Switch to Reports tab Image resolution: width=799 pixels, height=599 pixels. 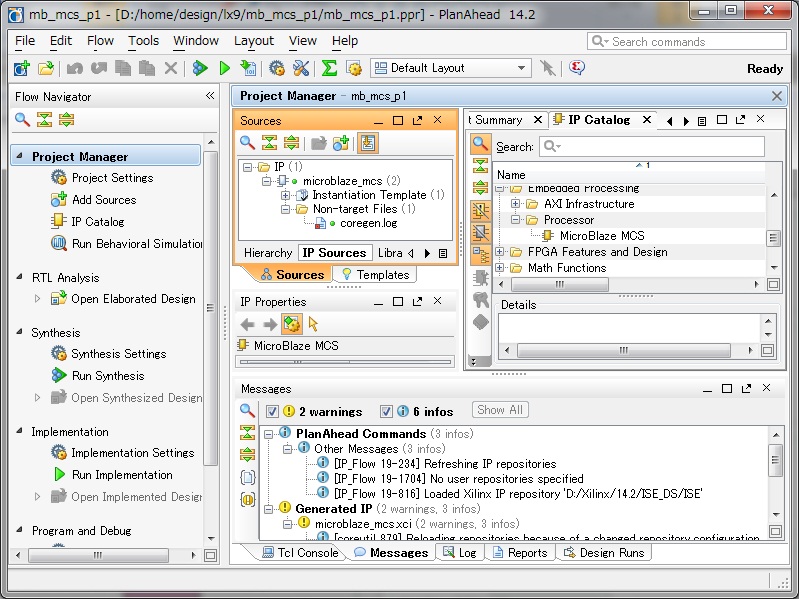click(x=520, y=553)
